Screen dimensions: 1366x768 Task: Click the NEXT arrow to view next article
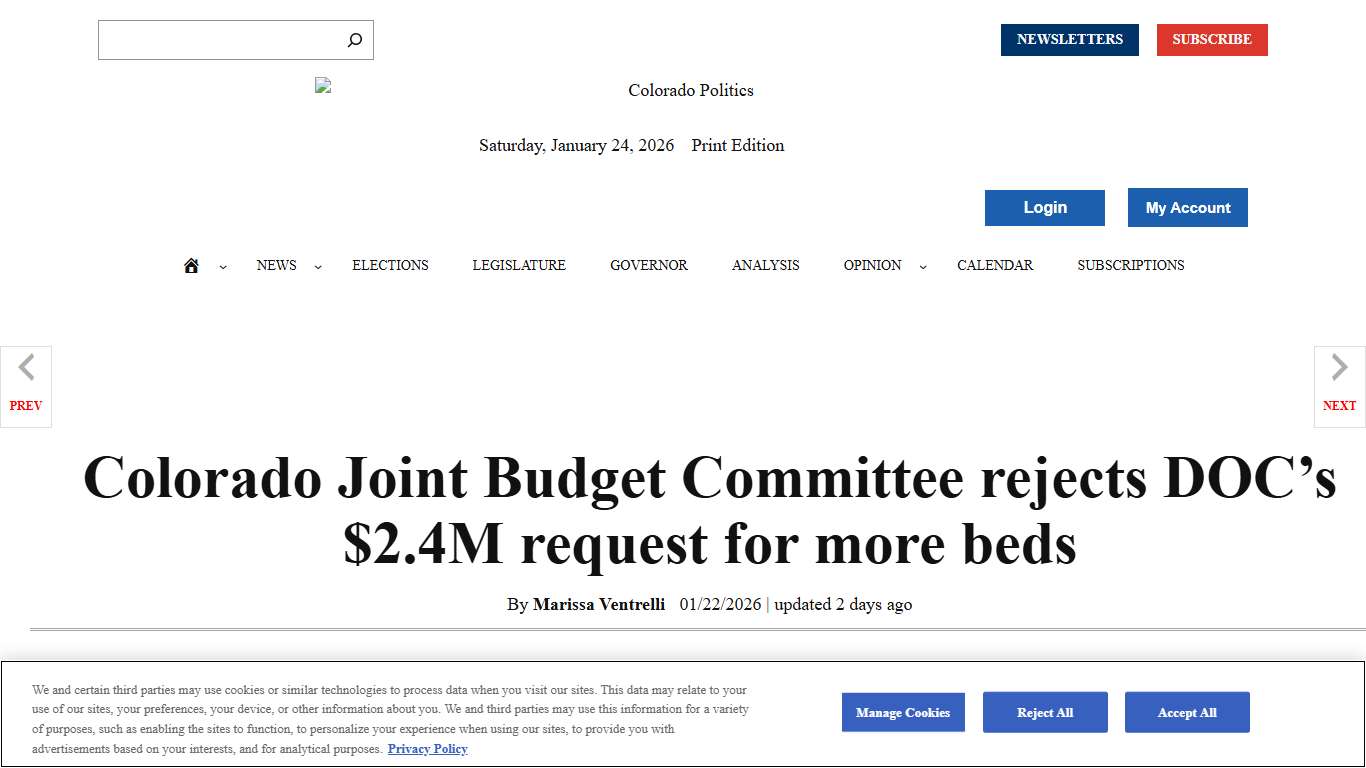[1339, 386]
